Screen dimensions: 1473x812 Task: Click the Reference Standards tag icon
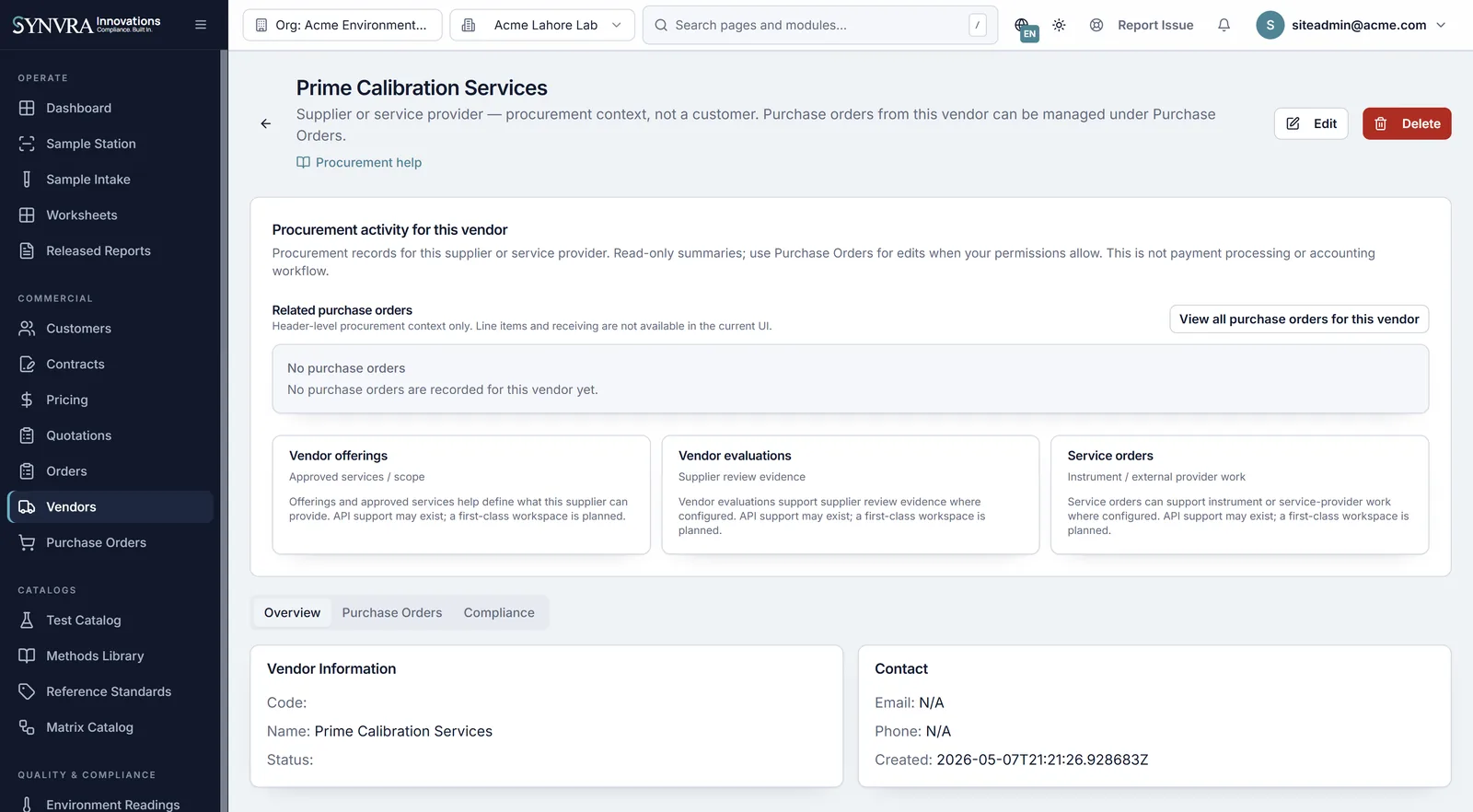point(27,692)
